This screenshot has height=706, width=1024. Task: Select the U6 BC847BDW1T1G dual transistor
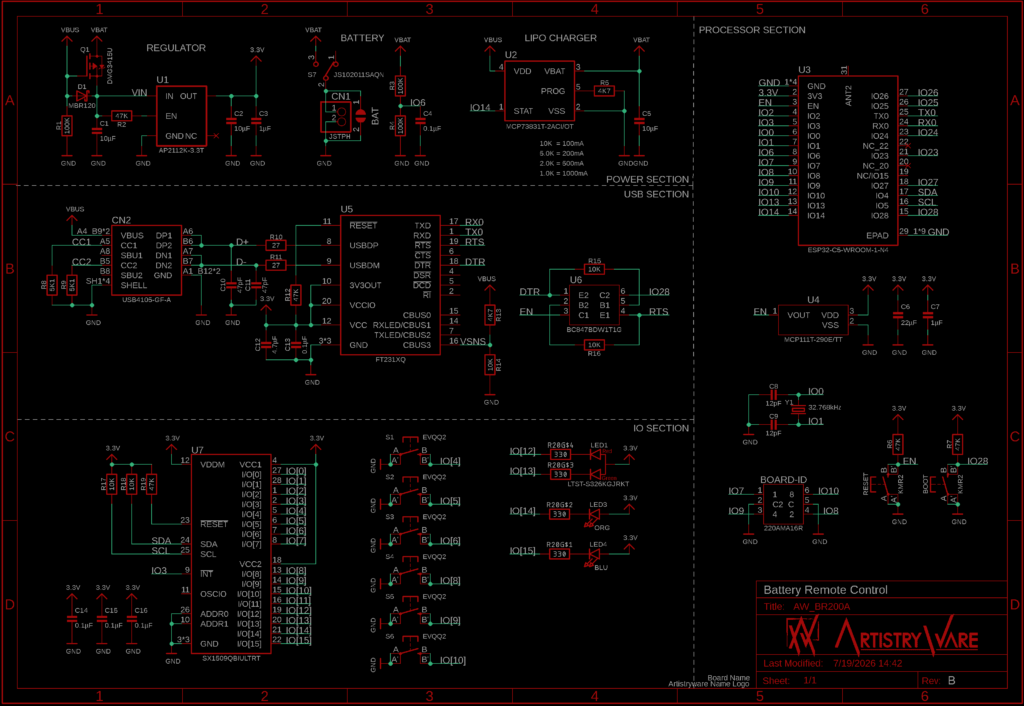tap(594, 305)
